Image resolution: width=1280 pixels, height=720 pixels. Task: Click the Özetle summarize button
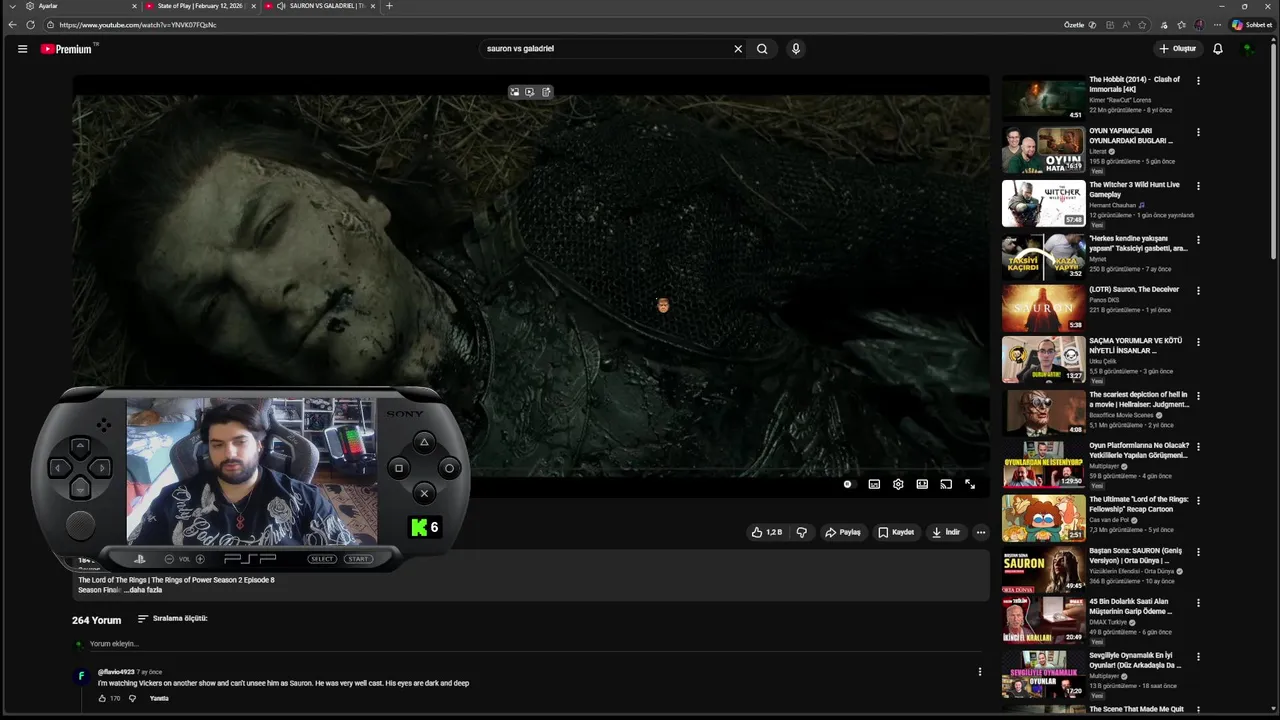point(1080,25)
